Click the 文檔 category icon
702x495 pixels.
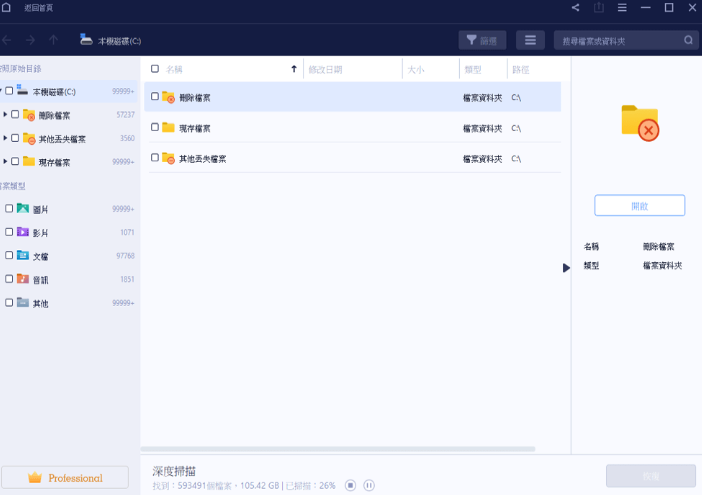click(x=23, y=255)
